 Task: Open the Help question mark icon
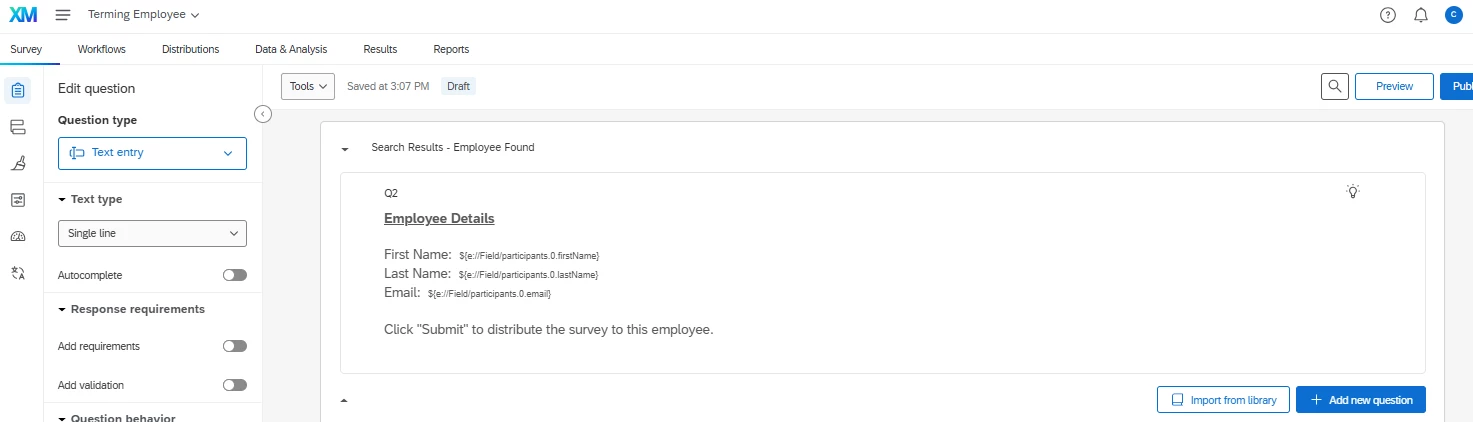1387,15
